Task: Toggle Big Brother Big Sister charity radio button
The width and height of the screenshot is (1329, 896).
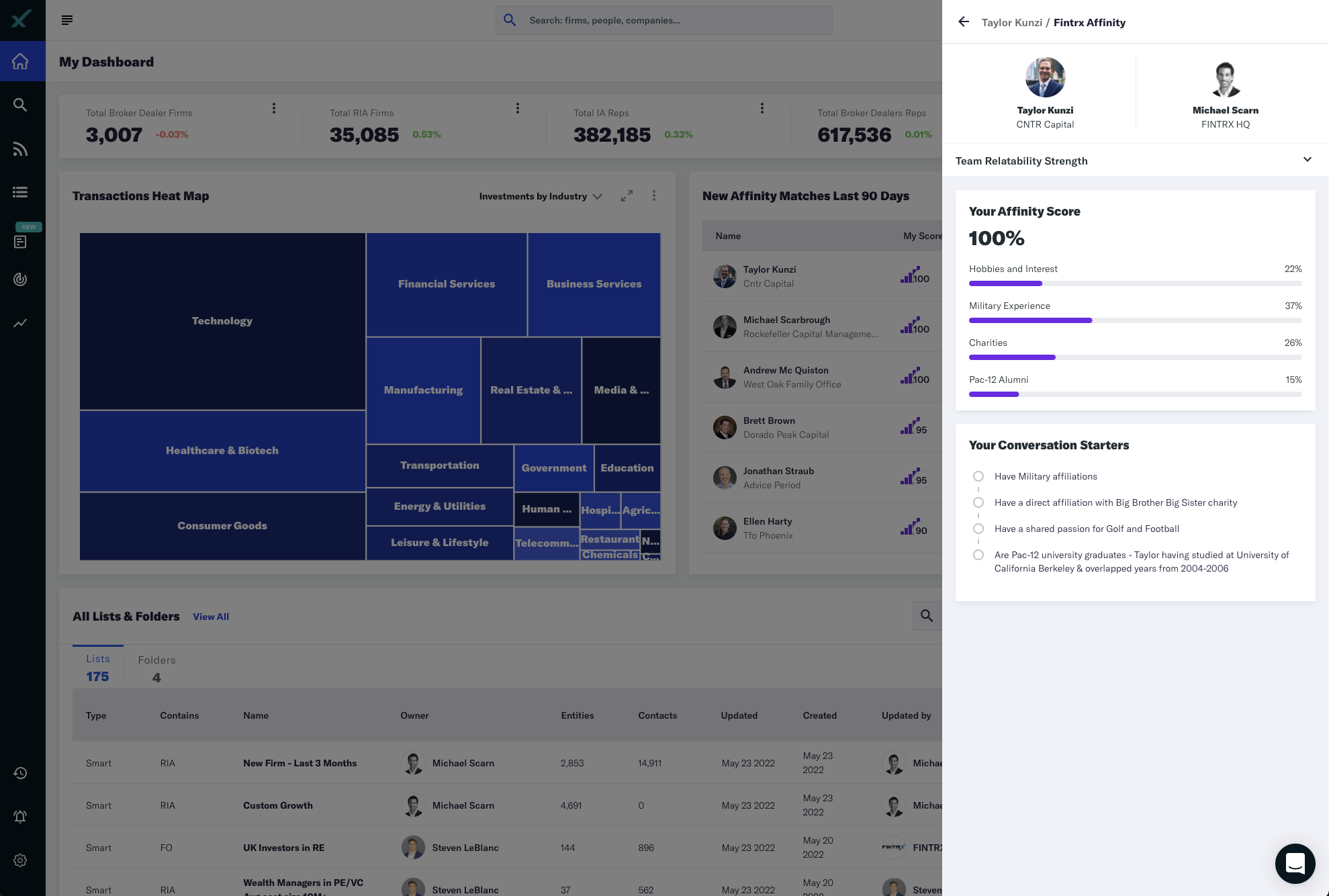Action: [x=978, y=502]
